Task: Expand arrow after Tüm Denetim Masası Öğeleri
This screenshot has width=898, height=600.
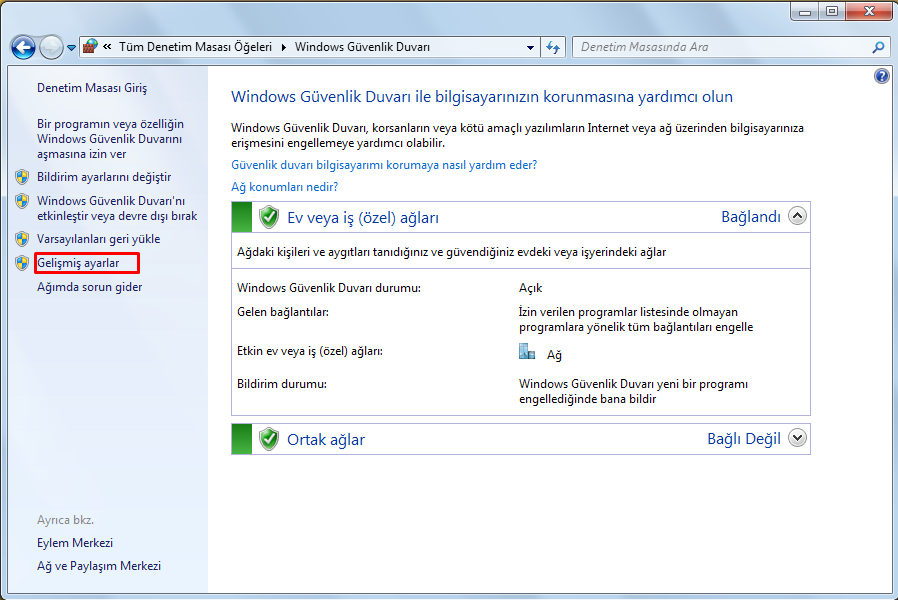Action: point(283,47)
